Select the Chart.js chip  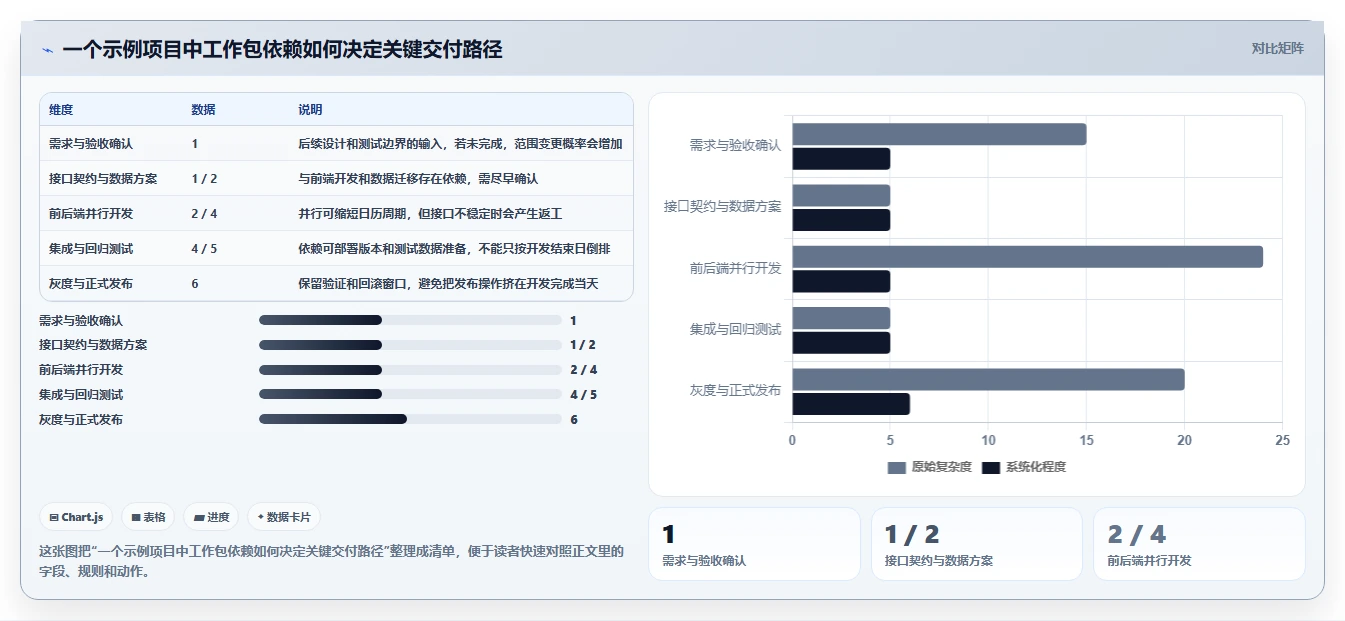coord(77,517)
